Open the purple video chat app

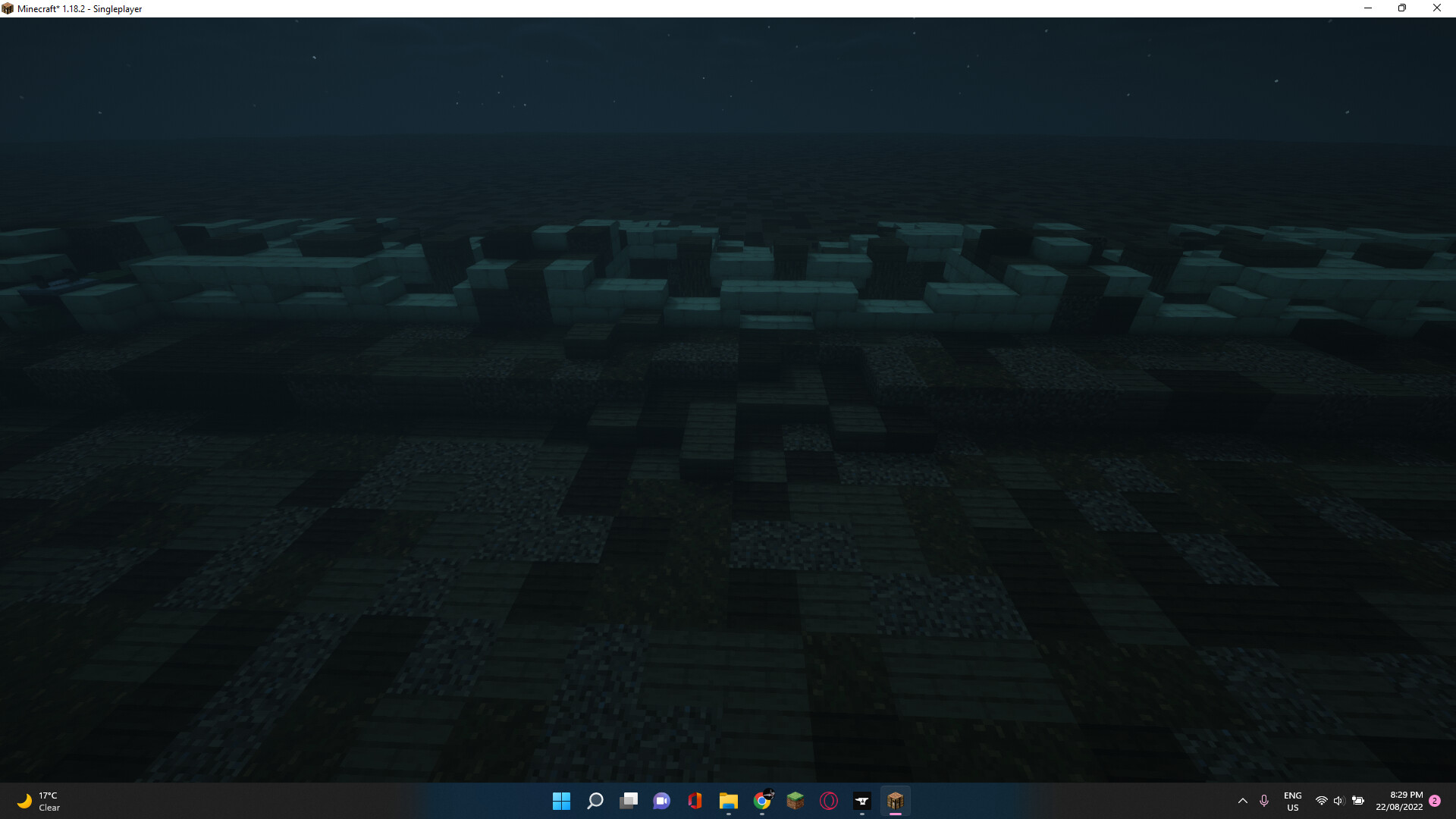[x=662, y=801]
